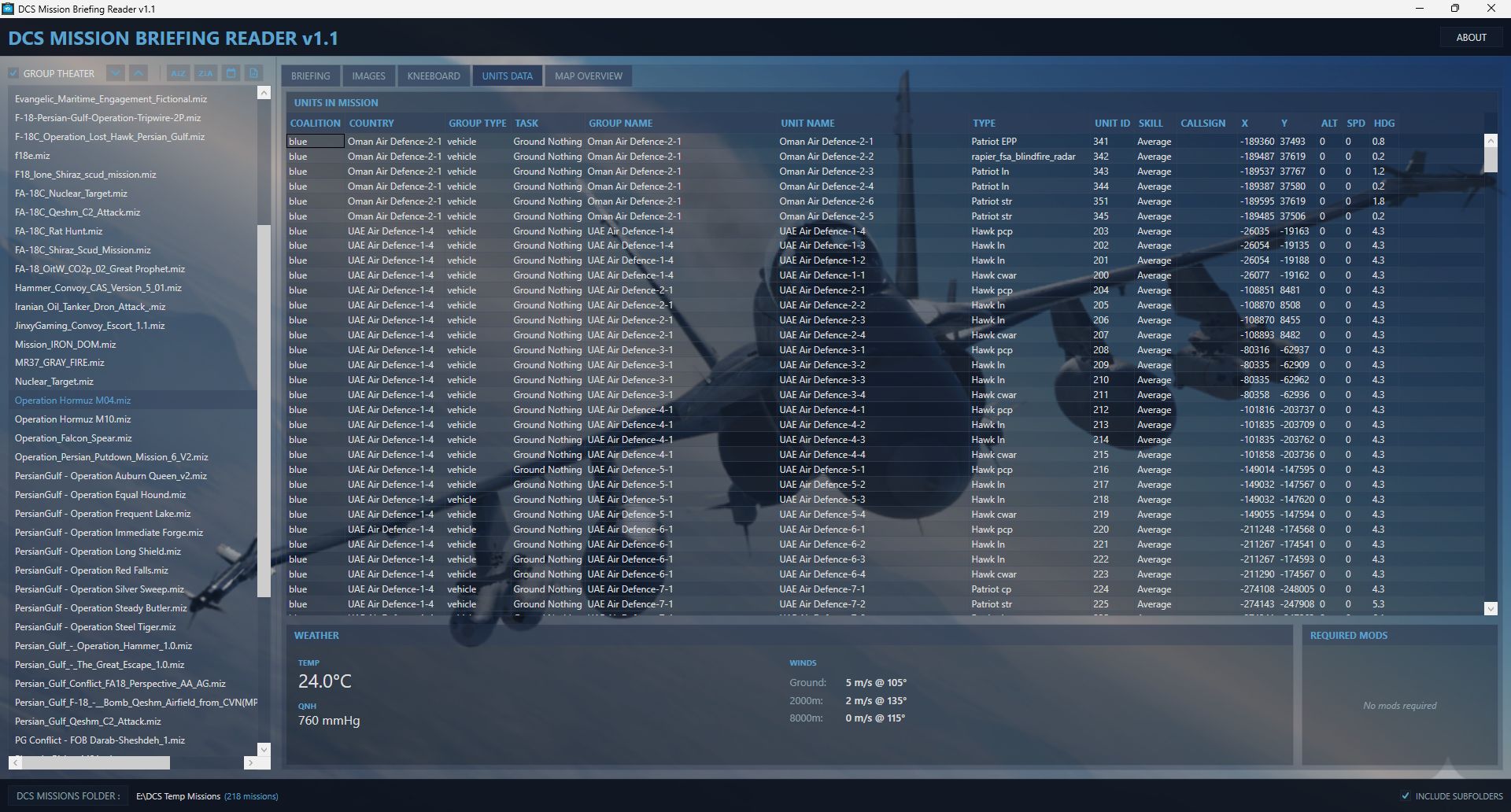Click the About button
Screen dimensions: 1511x812
click(x=1471, y=38)
